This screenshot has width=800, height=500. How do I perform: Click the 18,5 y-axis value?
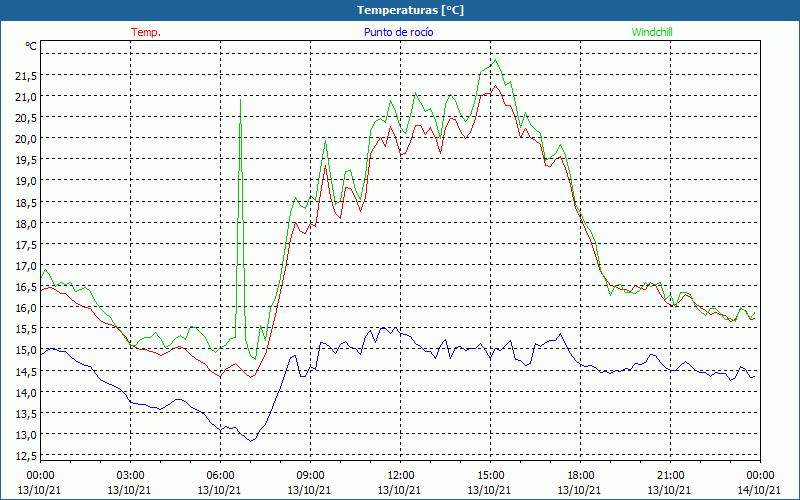tap(26, 203)
